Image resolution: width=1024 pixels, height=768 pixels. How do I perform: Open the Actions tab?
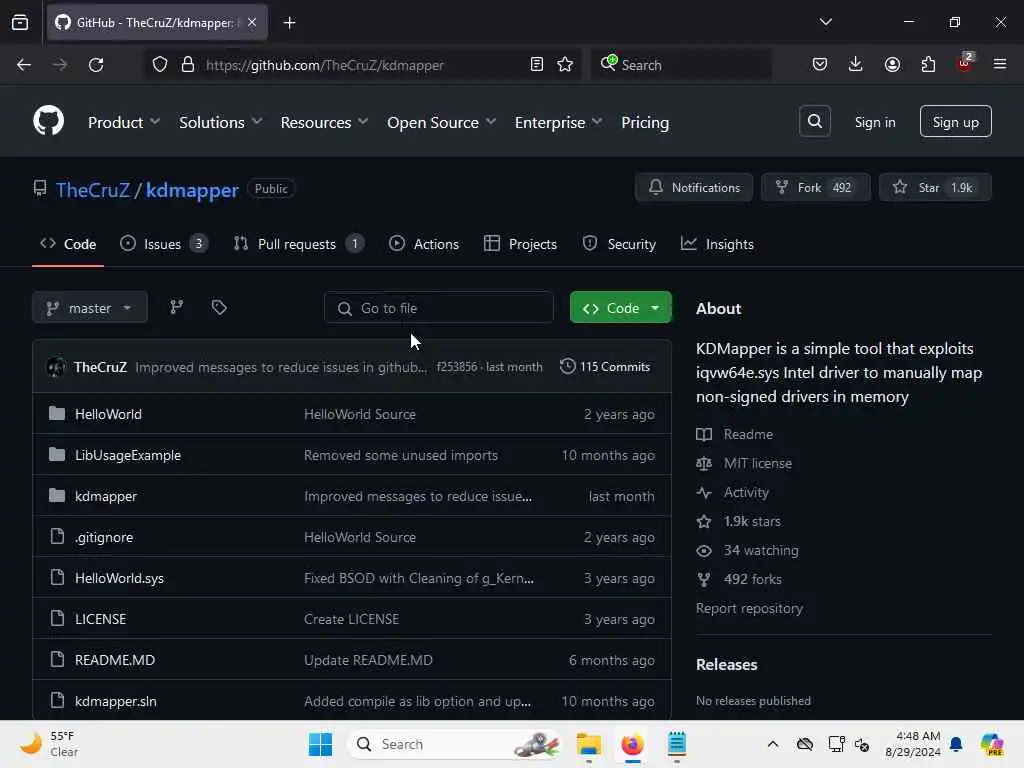point(424,244)
